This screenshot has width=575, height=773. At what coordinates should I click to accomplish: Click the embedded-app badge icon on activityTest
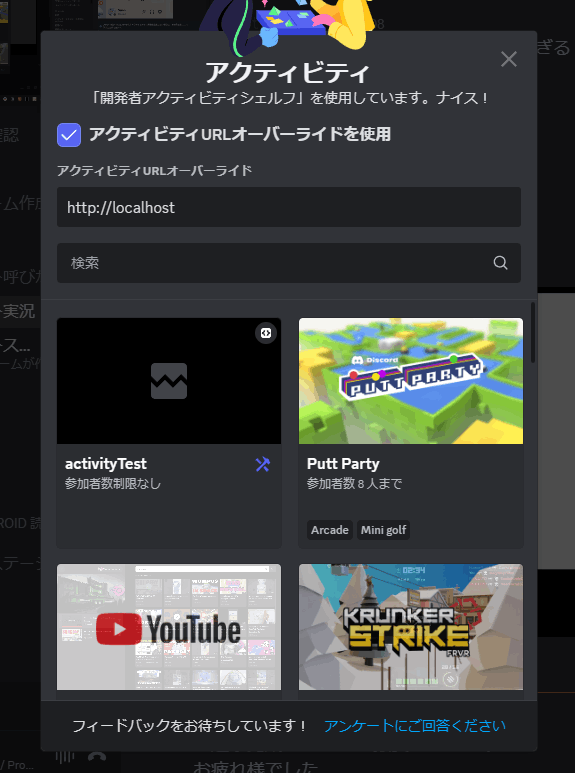click(266, 333)
